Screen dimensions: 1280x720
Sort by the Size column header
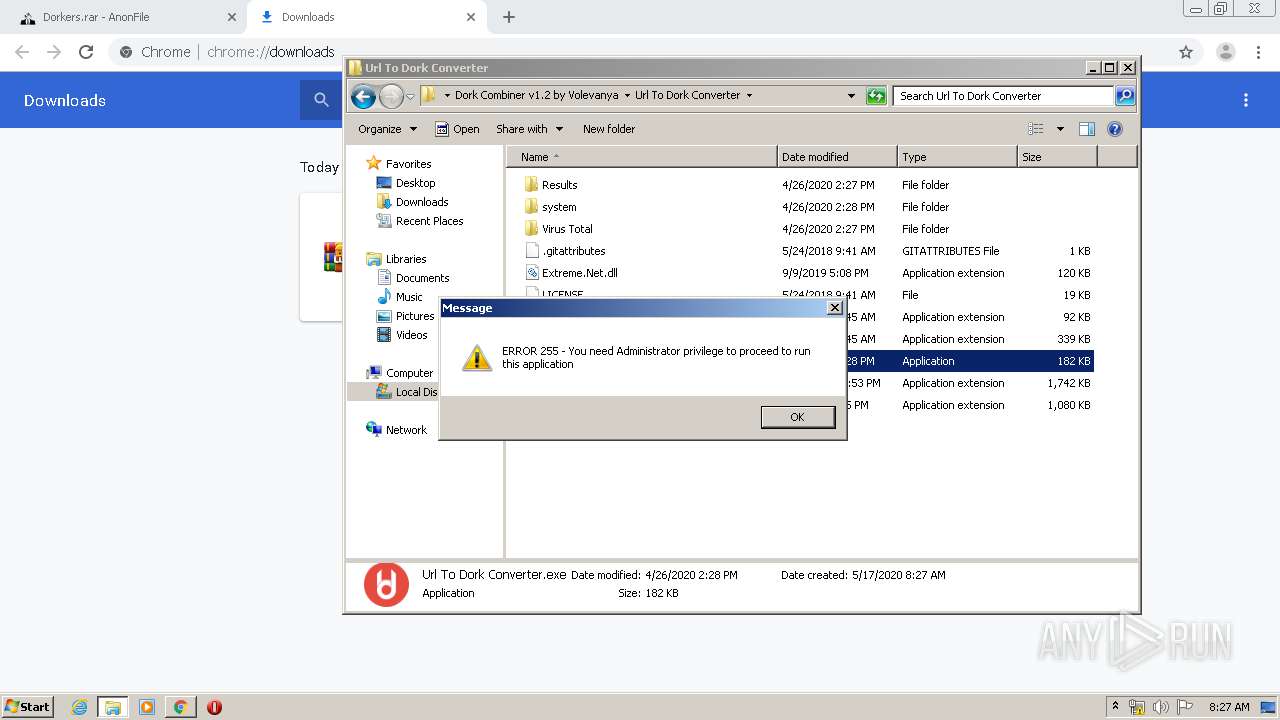coord(1057,157)
